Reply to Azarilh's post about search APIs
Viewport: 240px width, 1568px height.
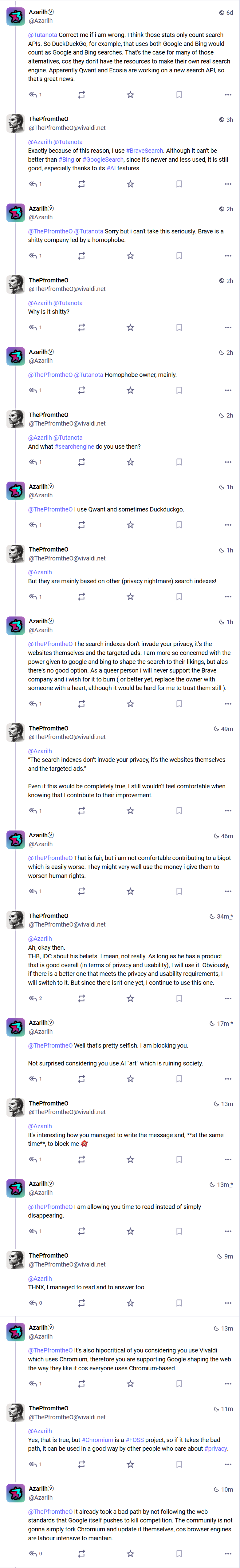point(33,95)
